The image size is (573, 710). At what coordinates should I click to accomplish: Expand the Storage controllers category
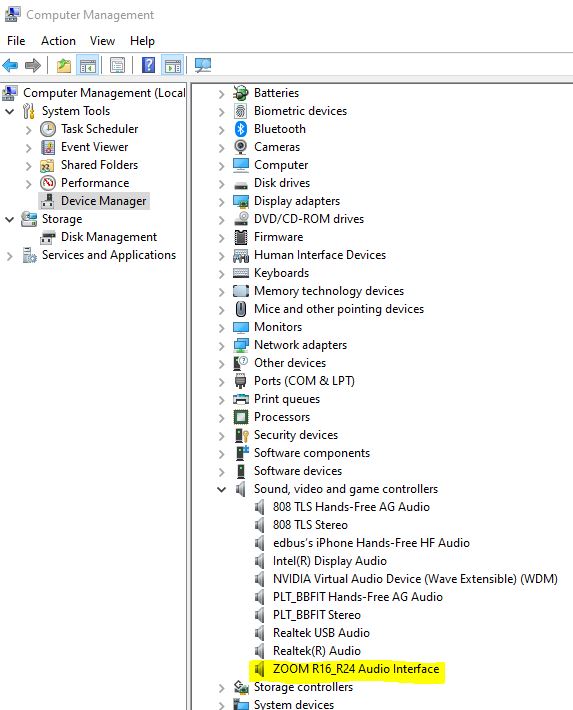pos(221,688)
